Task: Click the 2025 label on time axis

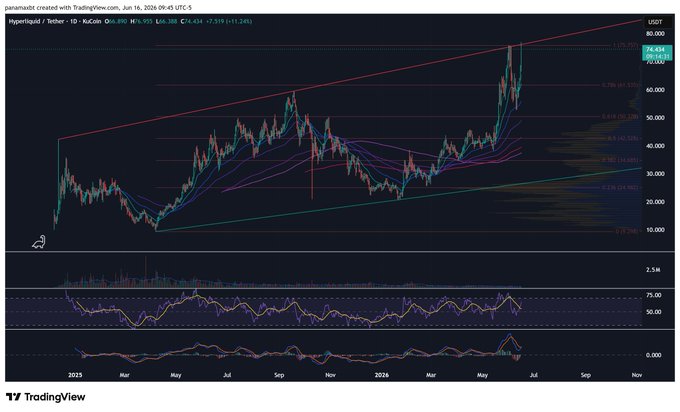Action: tap(75, 375)
